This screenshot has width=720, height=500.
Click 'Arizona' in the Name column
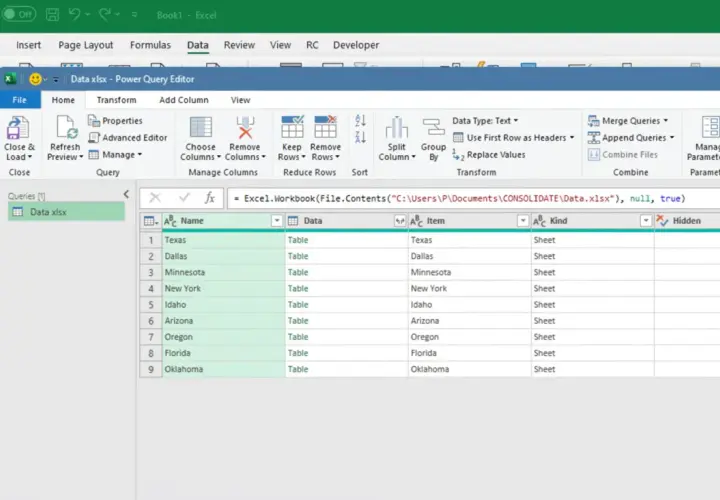coord(179,321)
